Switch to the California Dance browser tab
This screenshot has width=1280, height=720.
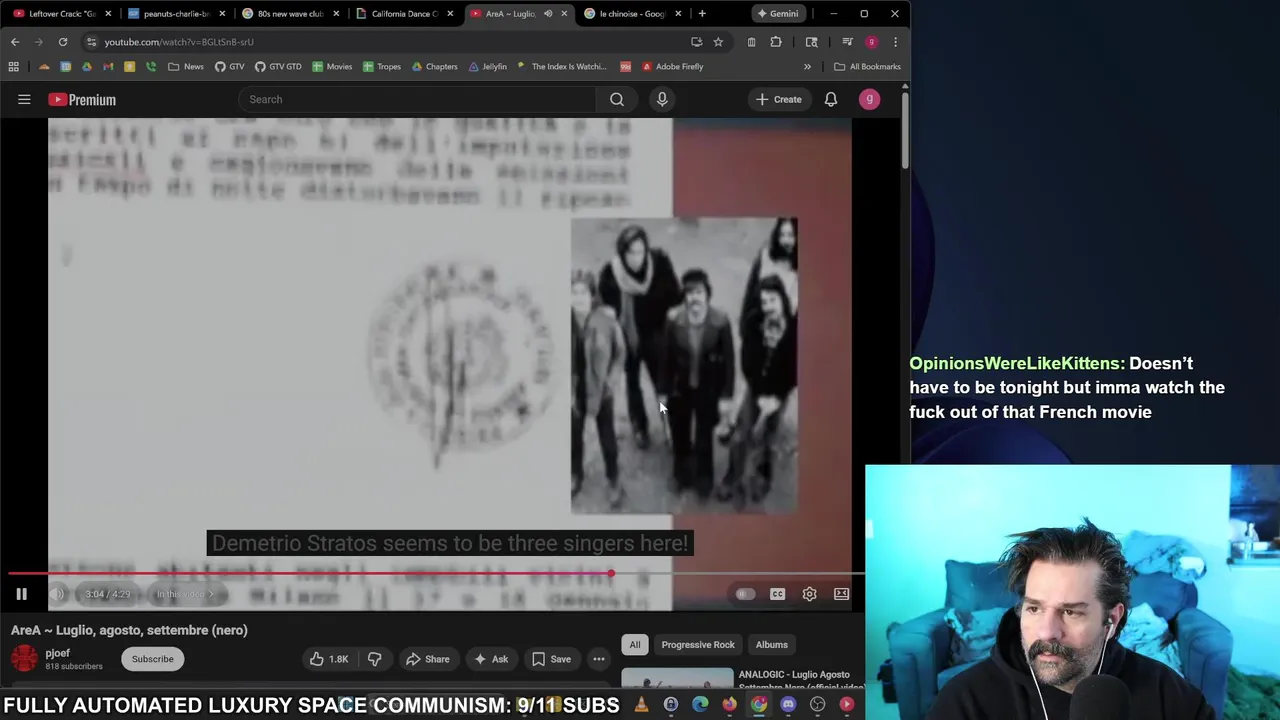[405, 14]
